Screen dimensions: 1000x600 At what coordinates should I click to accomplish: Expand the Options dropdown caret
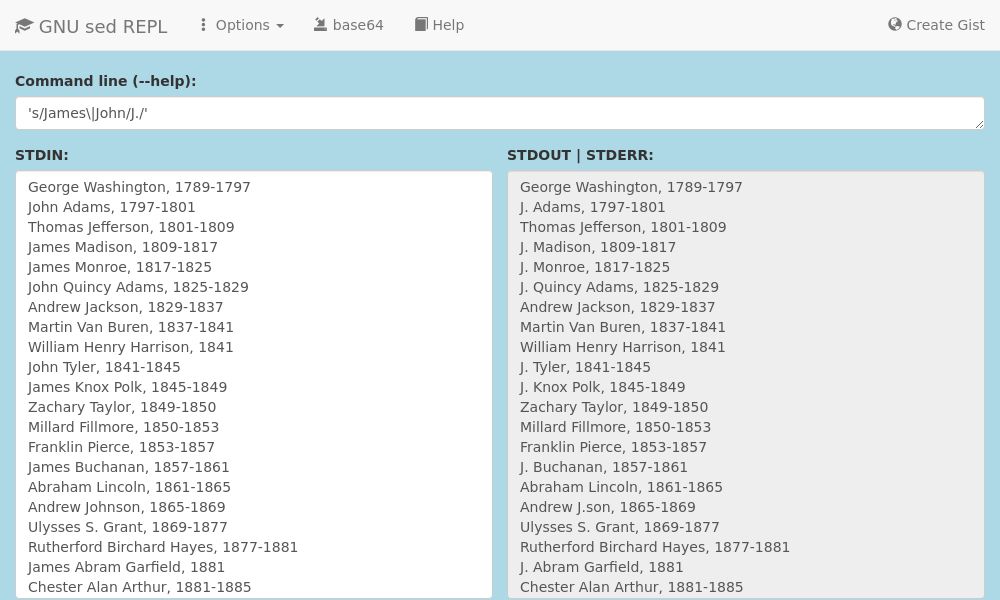[x=280, y=26]
